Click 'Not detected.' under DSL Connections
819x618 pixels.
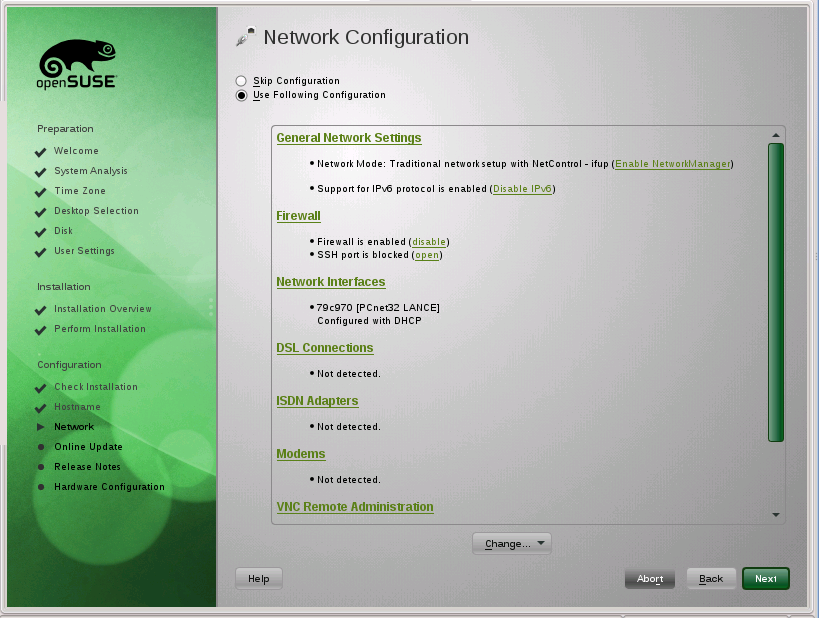[x=348, y=374]
